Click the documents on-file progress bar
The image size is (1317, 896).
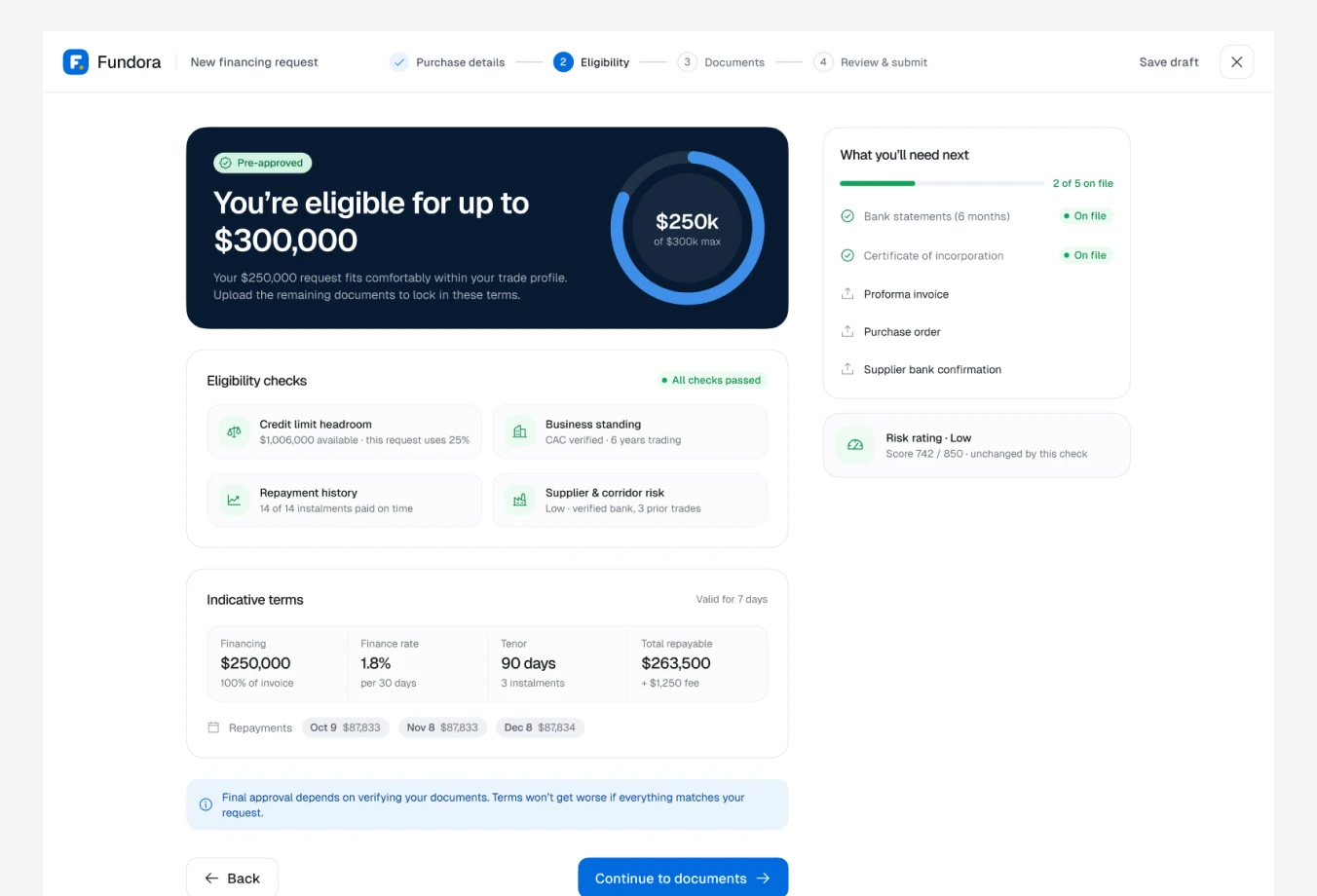point(942,183)
